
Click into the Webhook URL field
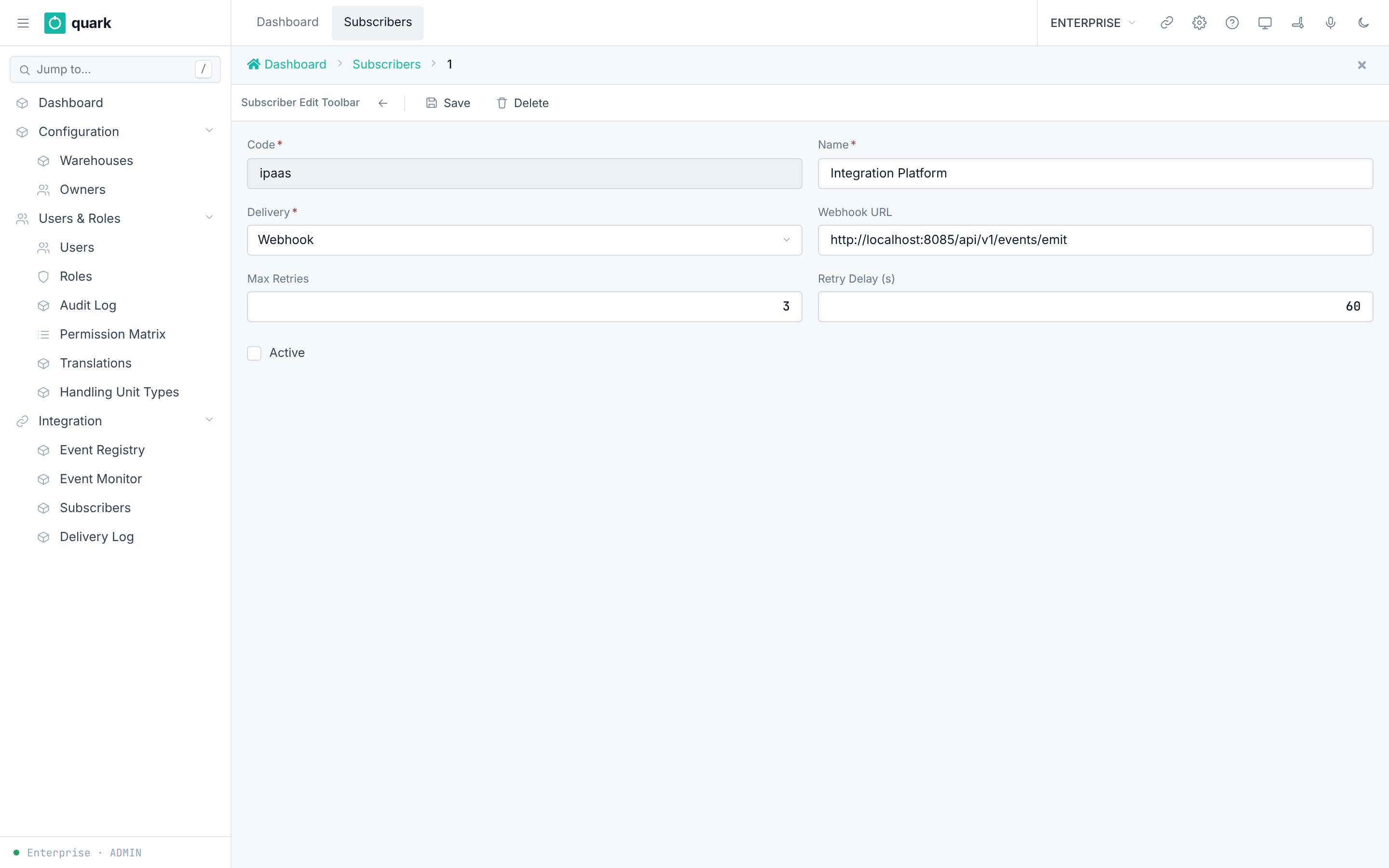[1095, 240]
